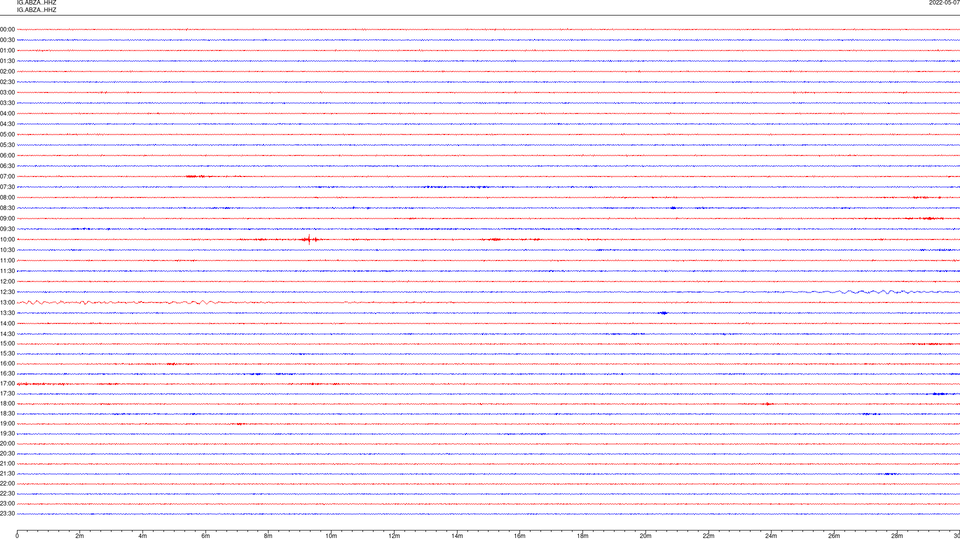Select the 24m tick label
The image size is (960, 540).
click(771, 536)
